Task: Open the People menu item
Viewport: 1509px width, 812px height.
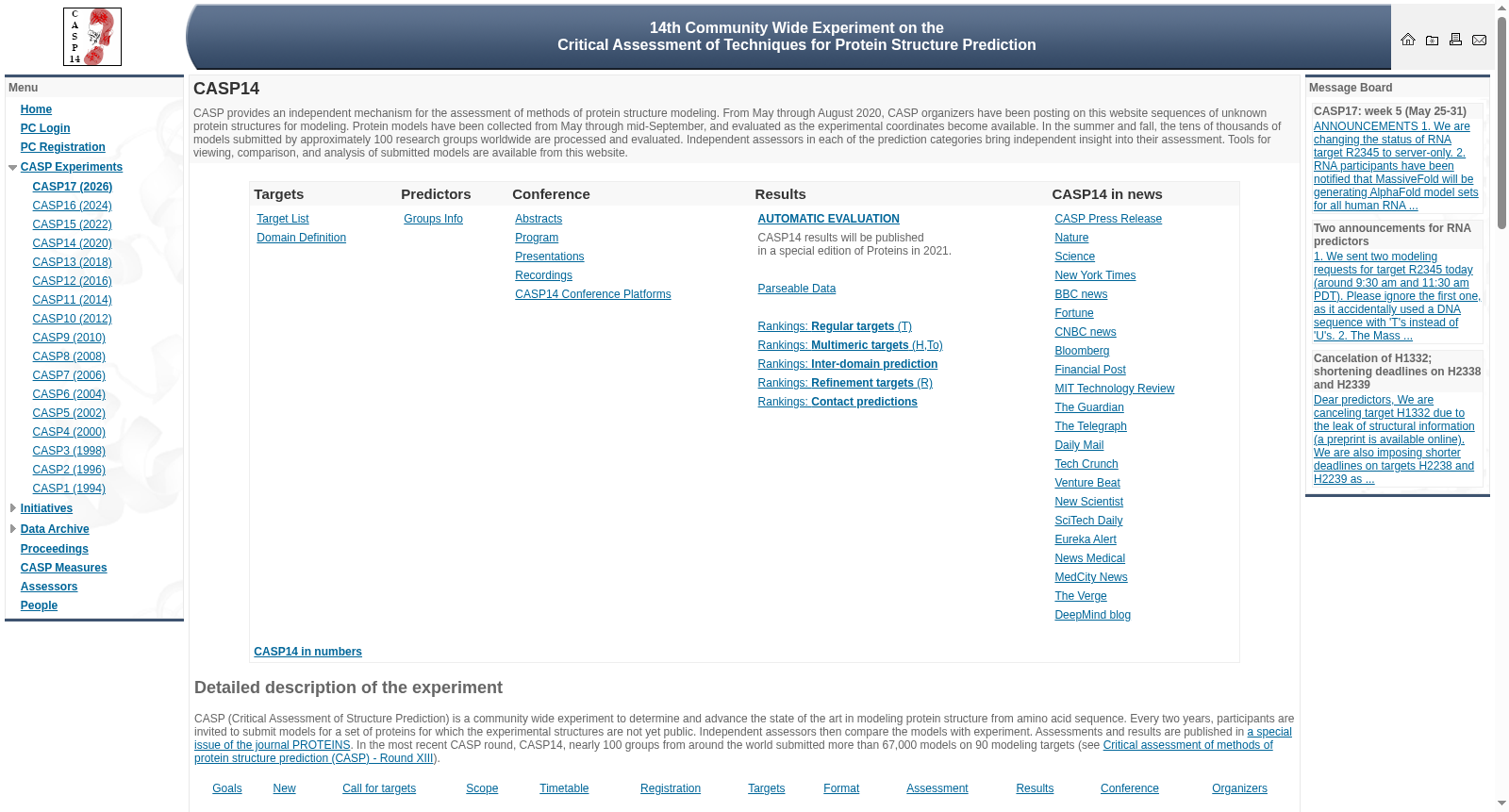Action: pyautogui.click(x=39, y=605)
